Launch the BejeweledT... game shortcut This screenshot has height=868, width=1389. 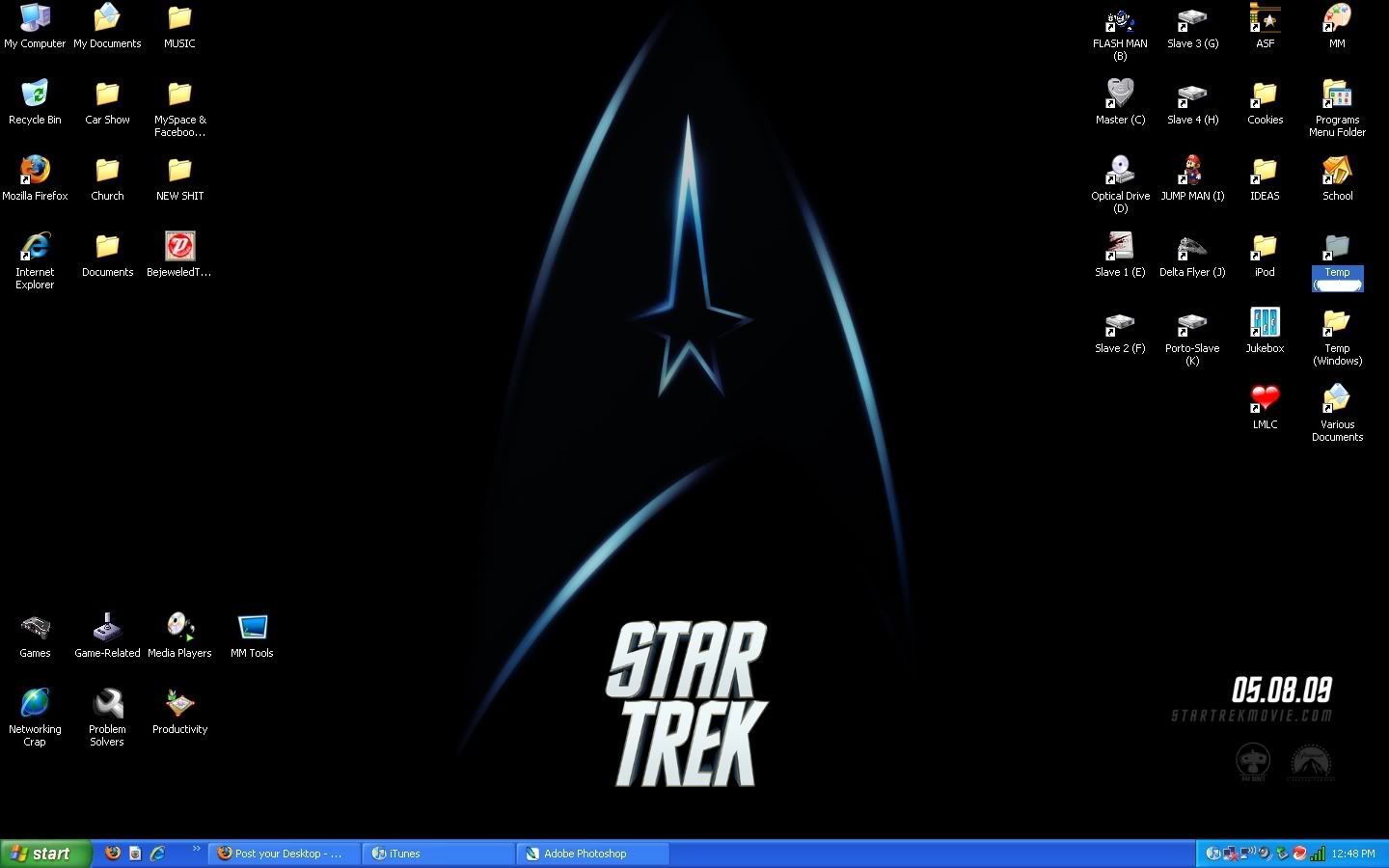point(179,255)
